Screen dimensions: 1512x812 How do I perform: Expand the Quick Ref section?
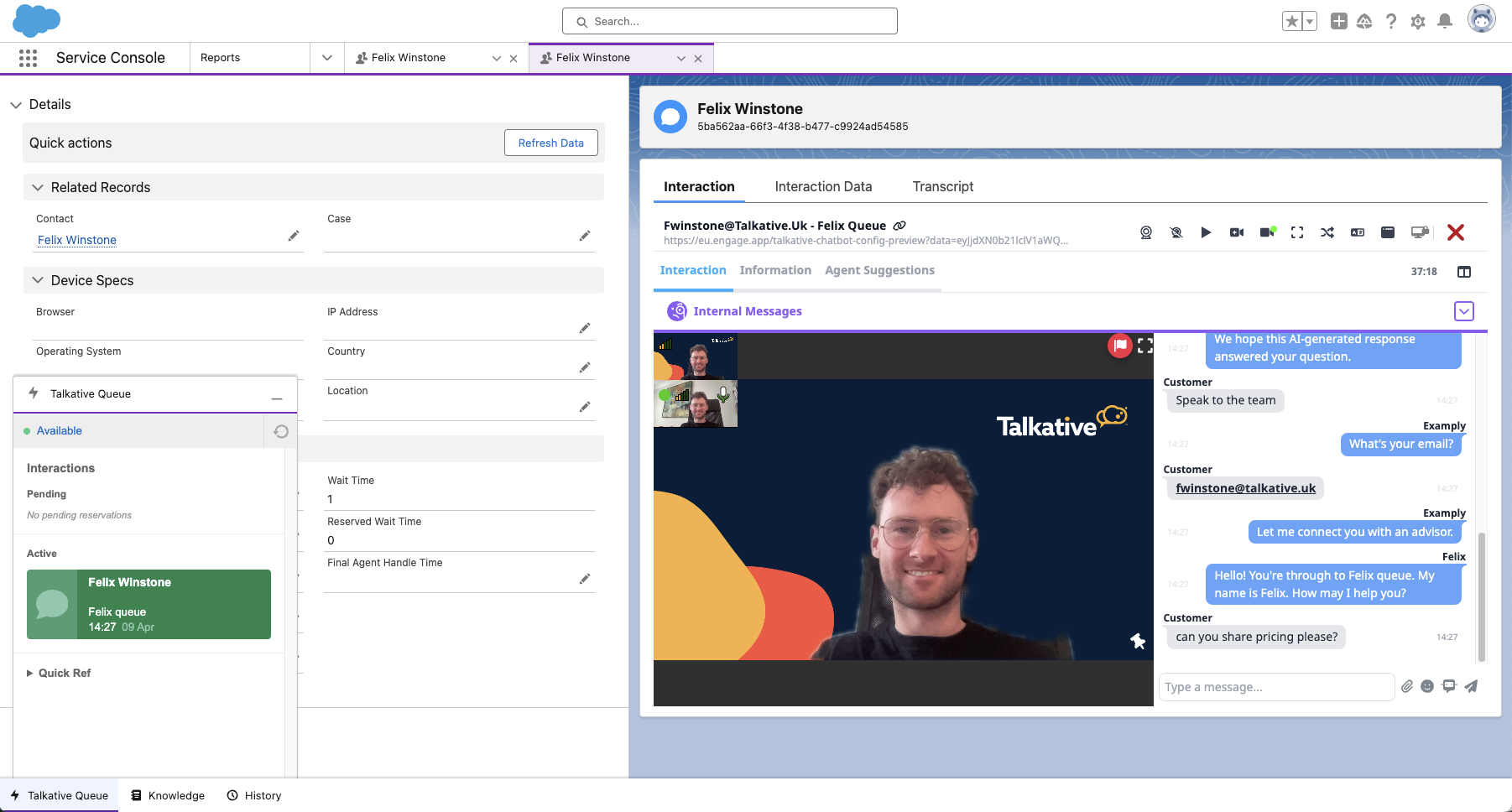(x=30, y=673)
